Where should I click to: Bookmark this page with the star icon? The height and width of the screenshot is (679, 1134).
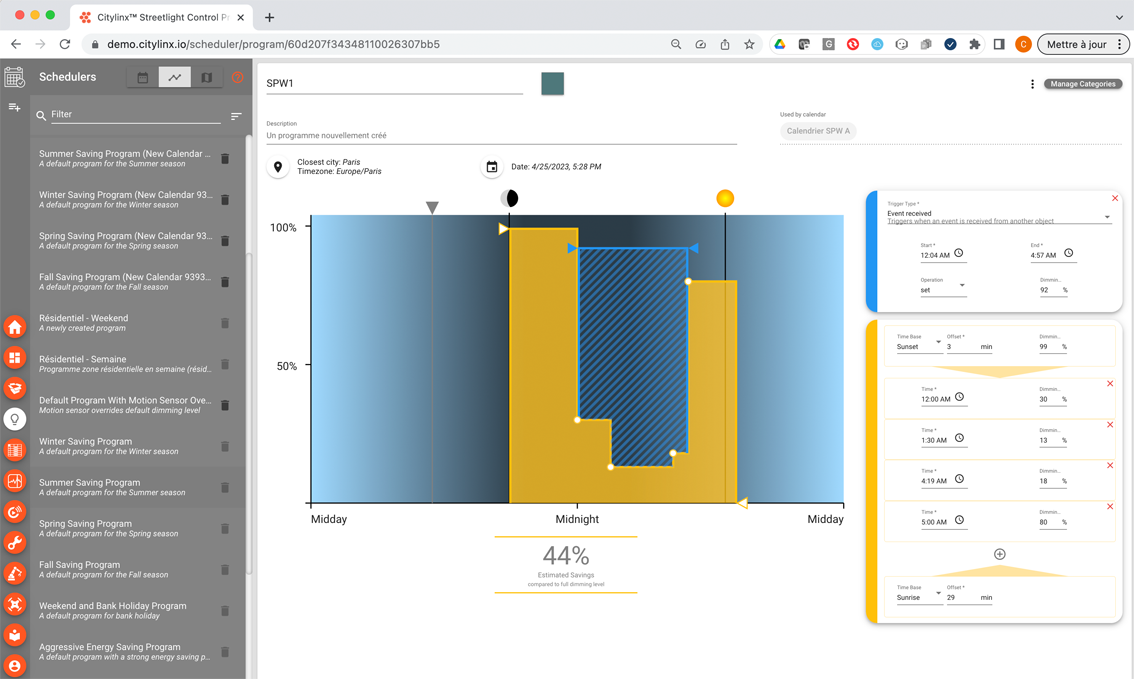coord(749,44)
